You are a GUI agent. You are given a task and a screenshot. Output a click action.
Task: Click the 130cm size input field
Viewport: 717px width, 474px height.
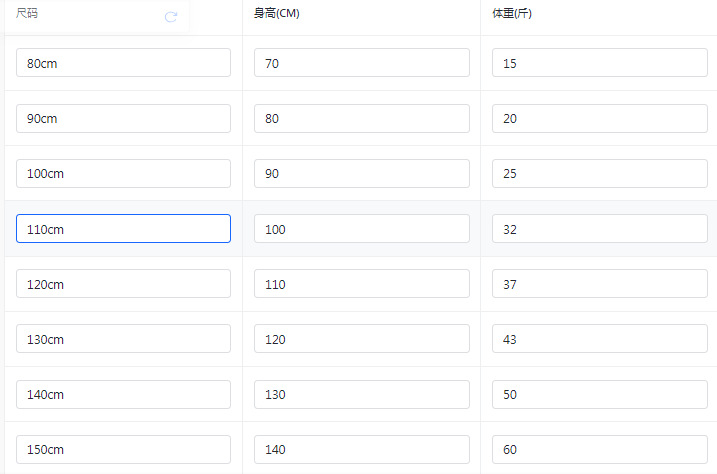[x=123, y=339]
